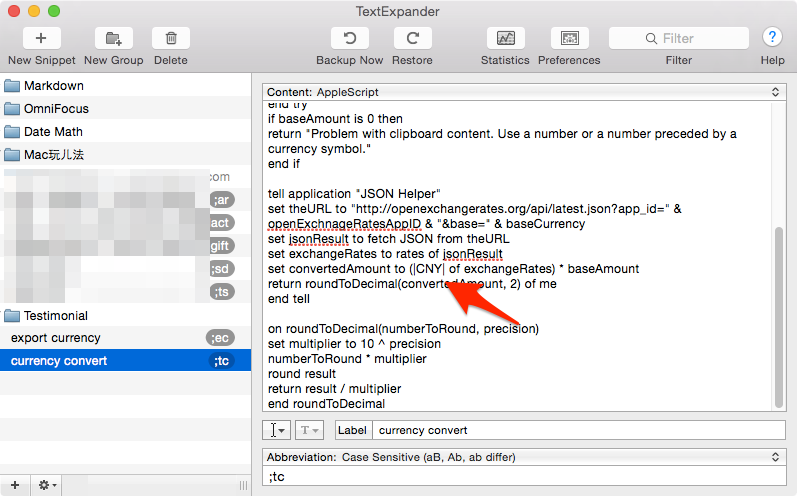Click the sidebar resize handle icon
This screenshot has width=797, height=496.
243,485
